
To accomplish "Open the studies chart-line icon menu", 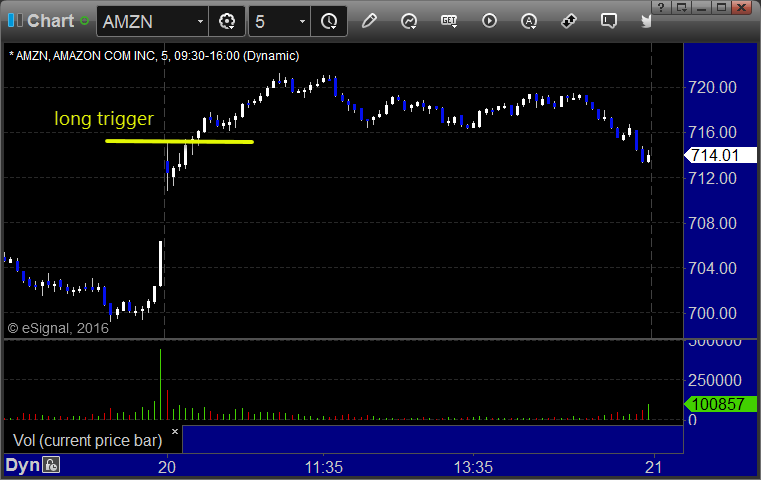I will [409, 21].
